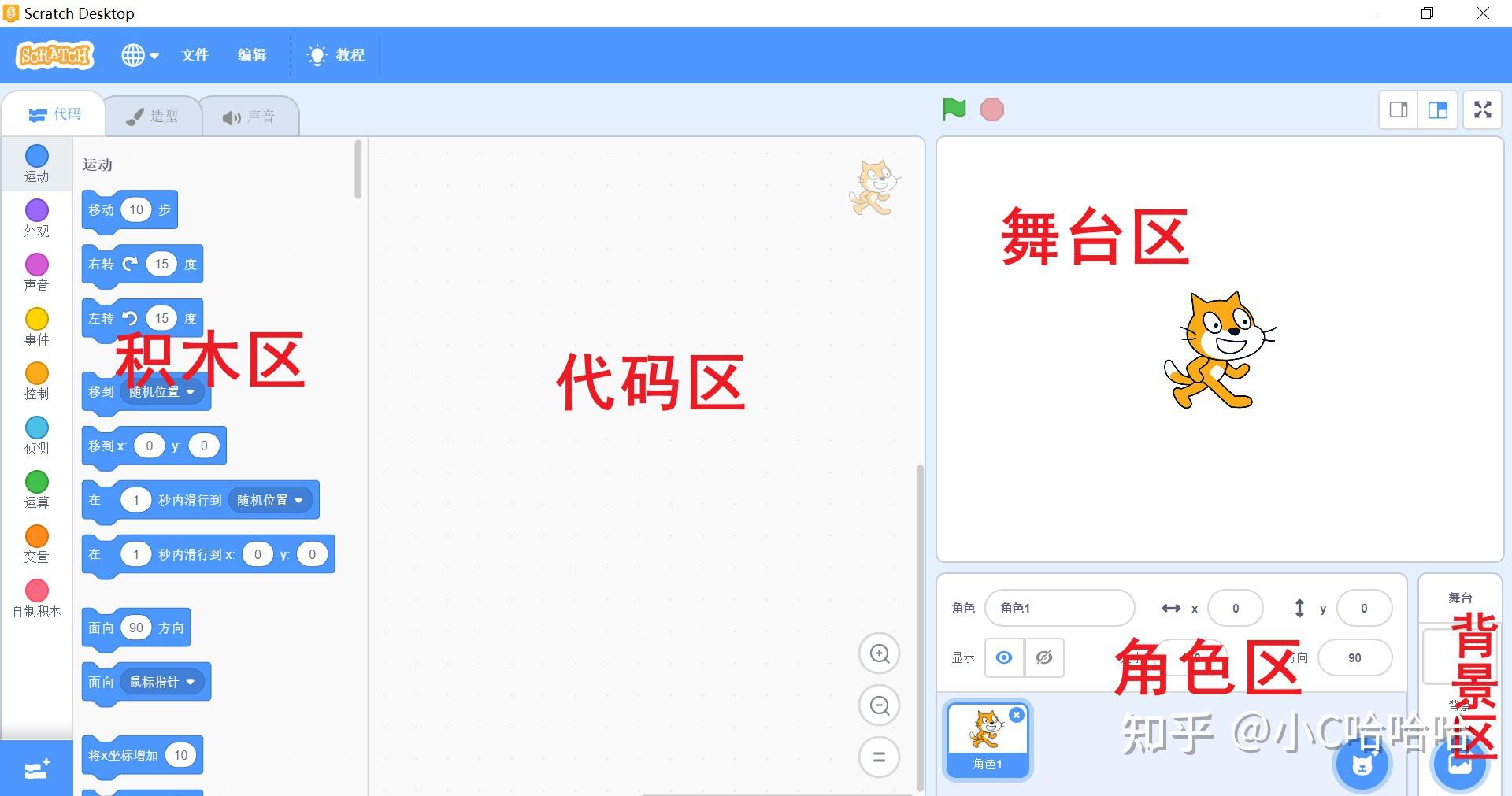Click the block palette scrollbar

358,169
